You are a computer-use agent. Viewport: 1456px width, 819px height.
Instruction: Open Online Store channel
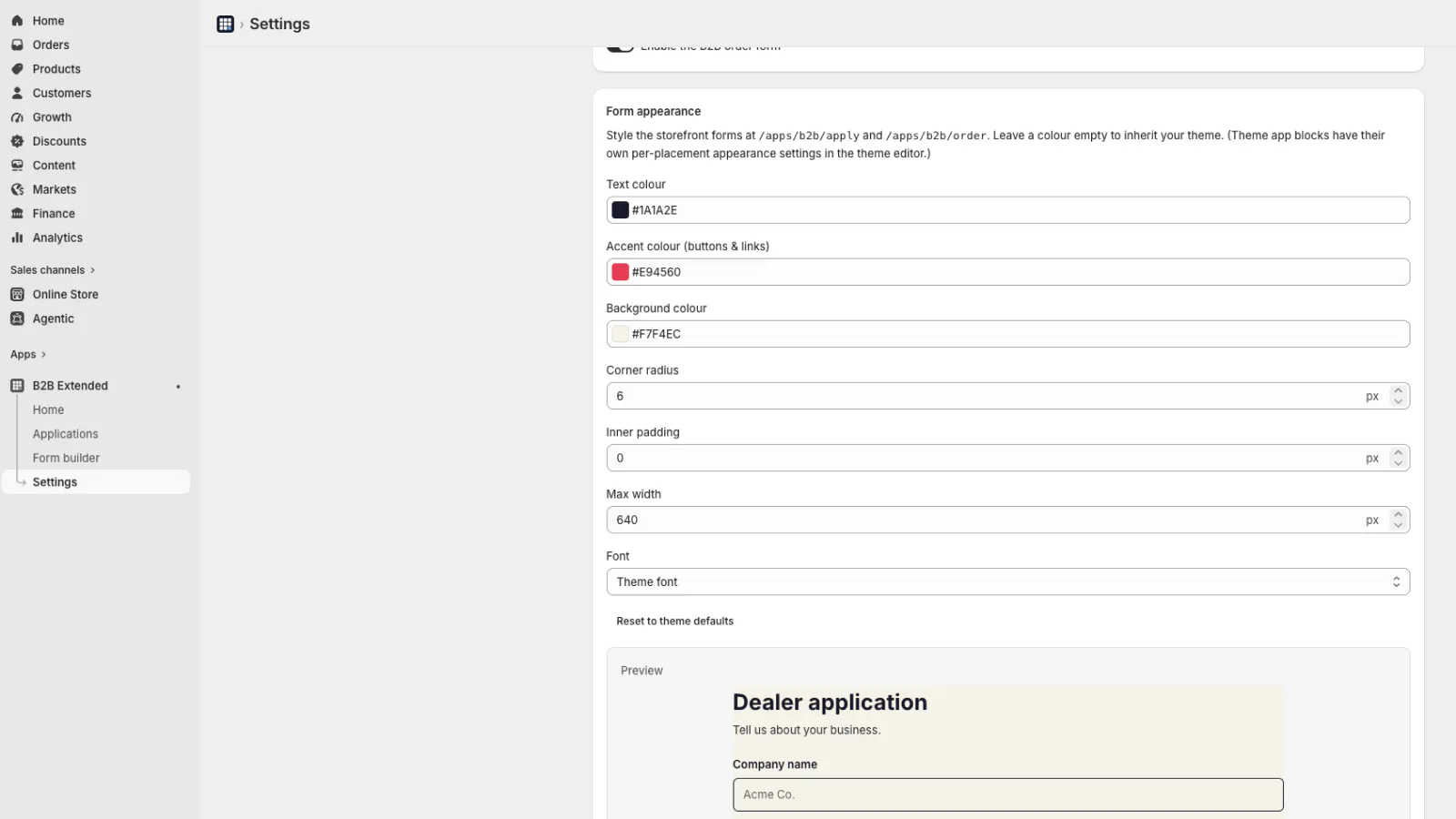66,295
